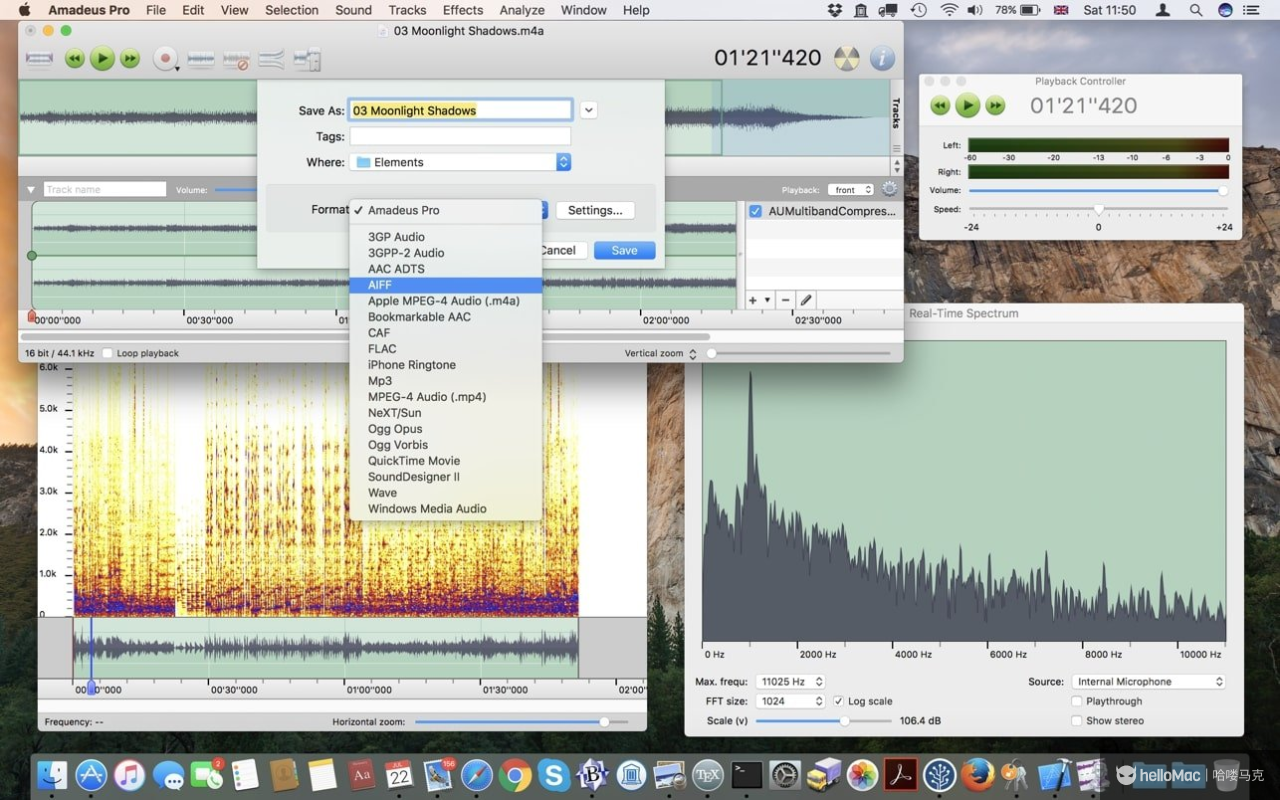The width and height of the screenshot is (1280, 800).
Task: Click the Horizontal zoom slider handle
Action: pyautogui.click(x=604, y=721)
